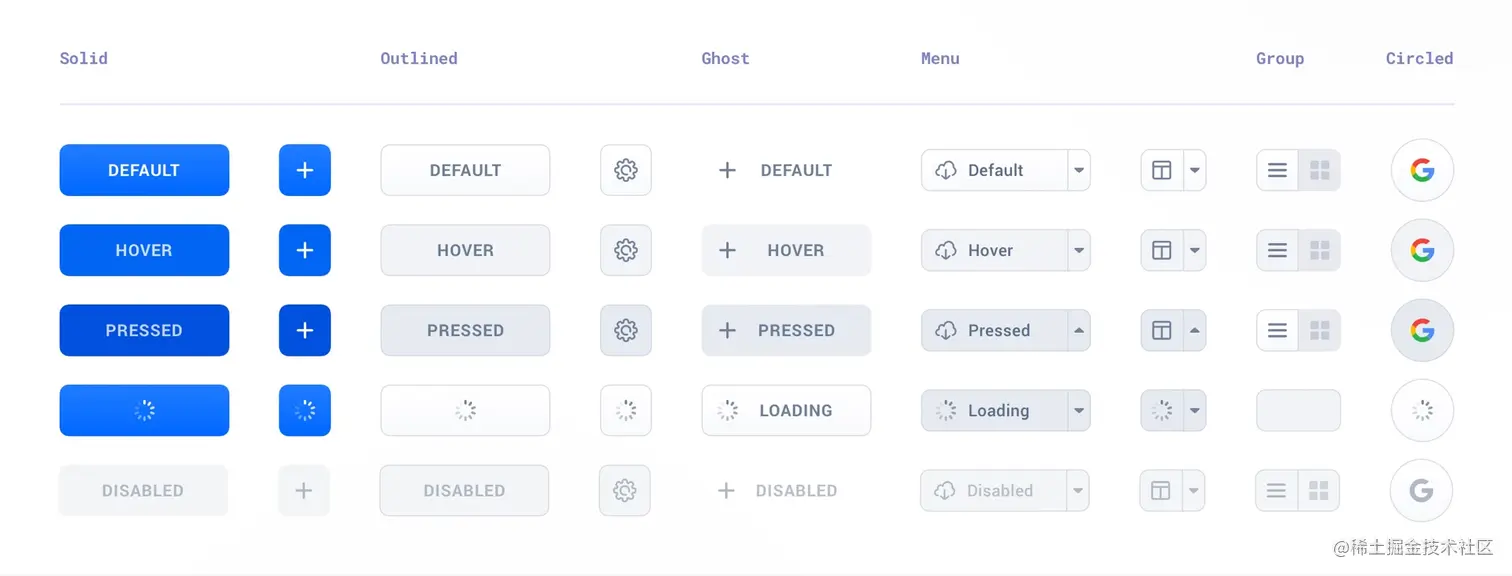Switch to grid view in Default row group
Screen dimensions: 1512x576
point(1320,170)
